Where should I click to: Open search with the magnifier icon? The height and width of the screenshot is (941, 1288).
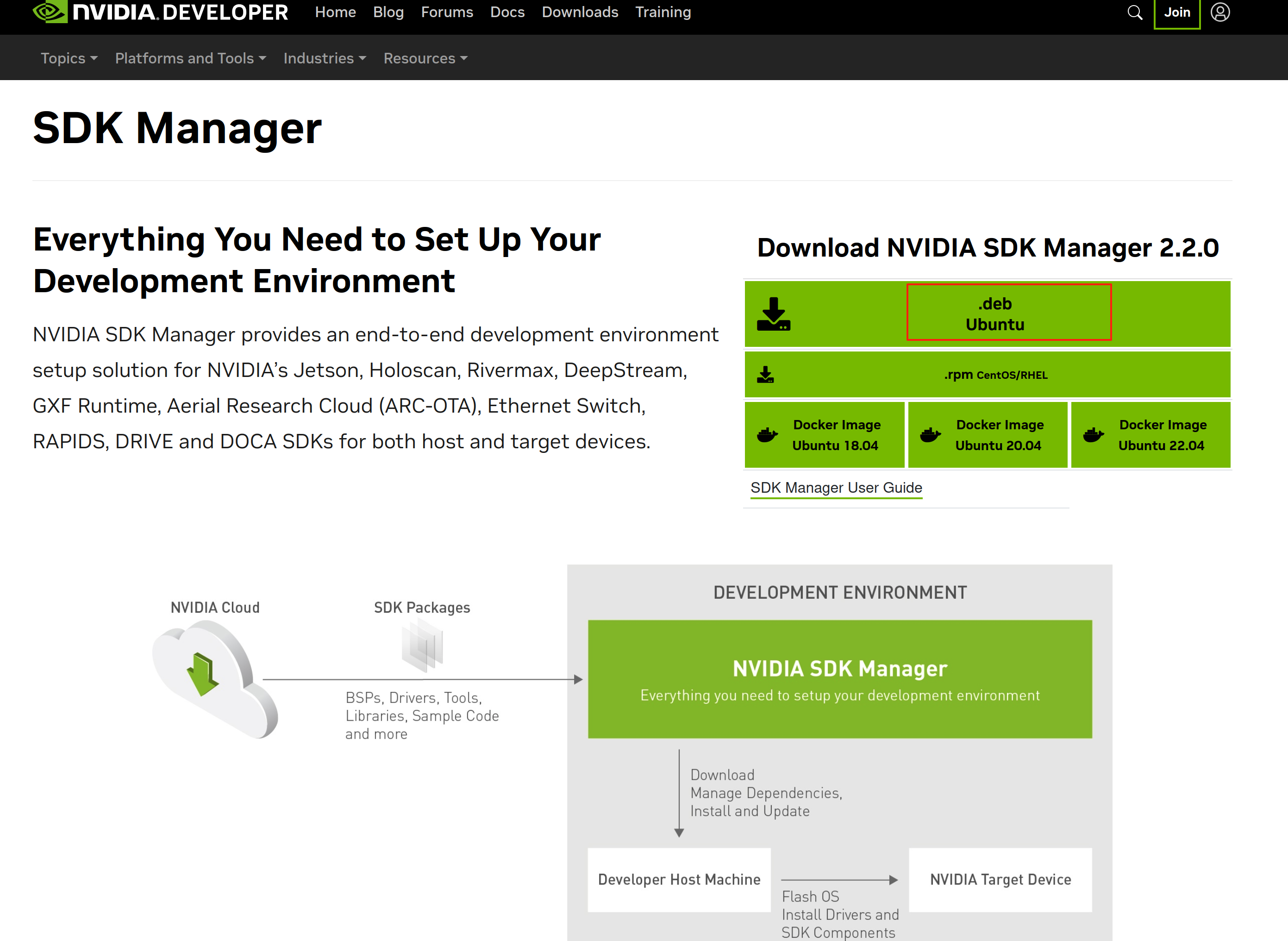pyautogui.click(x=1134, y=13)
